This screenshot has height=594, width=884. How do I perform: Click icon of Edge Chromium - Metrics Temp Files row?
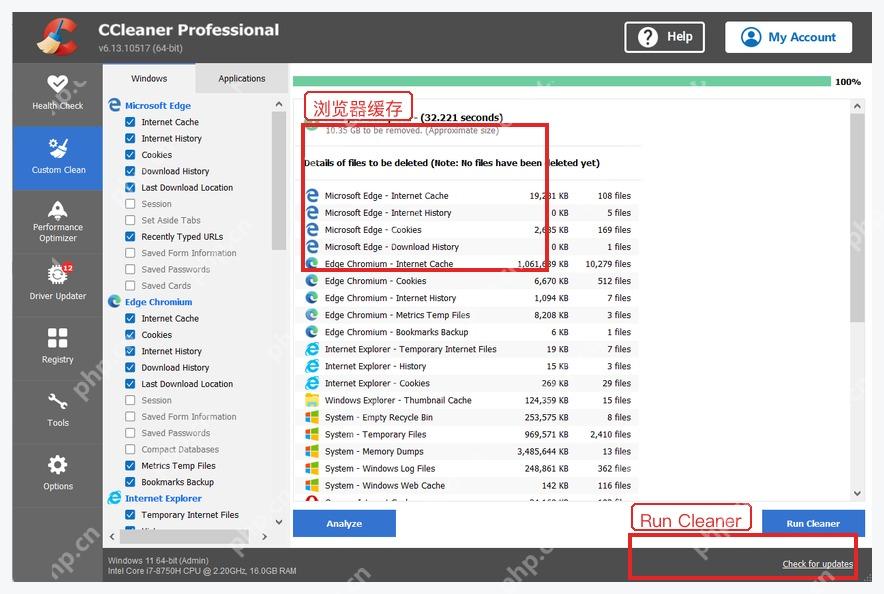tap(312, 314)
